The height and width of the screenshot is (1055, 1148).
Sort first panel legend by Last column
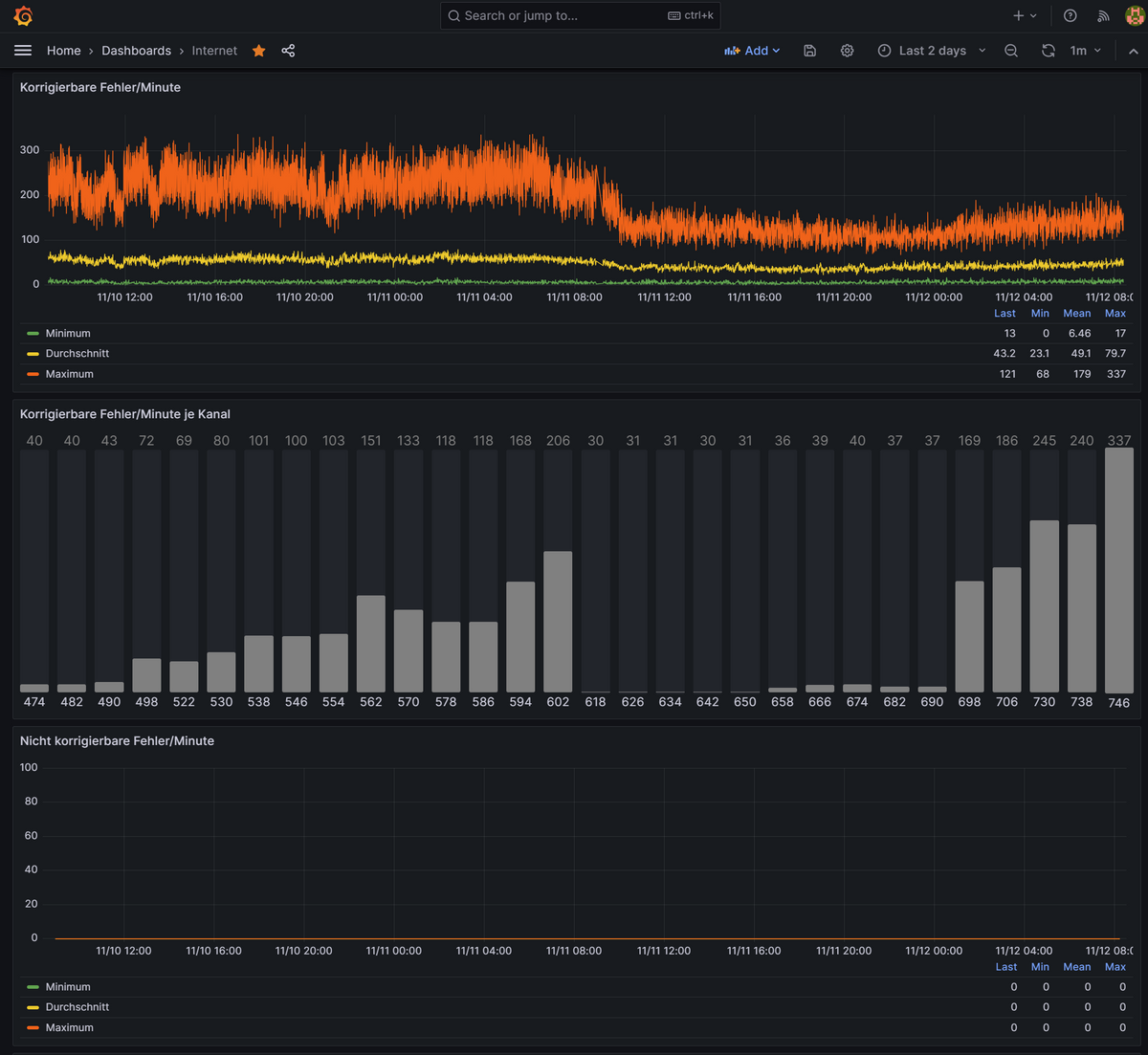[1004, 314]
